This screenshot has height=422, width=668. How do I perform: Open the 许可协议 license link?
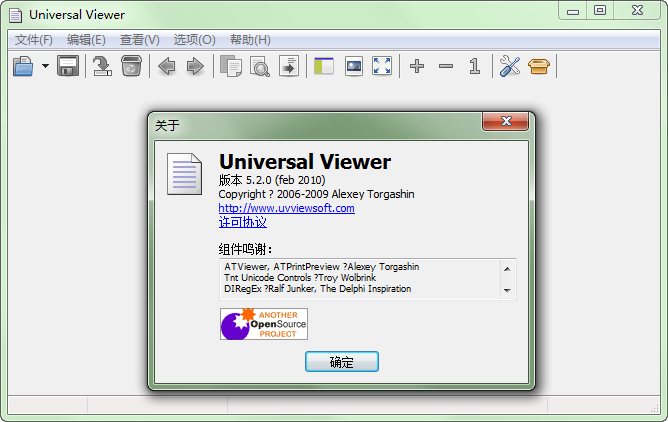click(242, 222)
